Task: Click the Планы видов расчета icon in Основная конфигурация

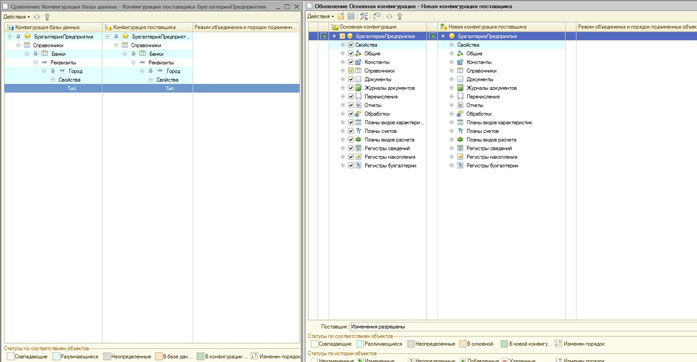Action: (x=358, y=139)
